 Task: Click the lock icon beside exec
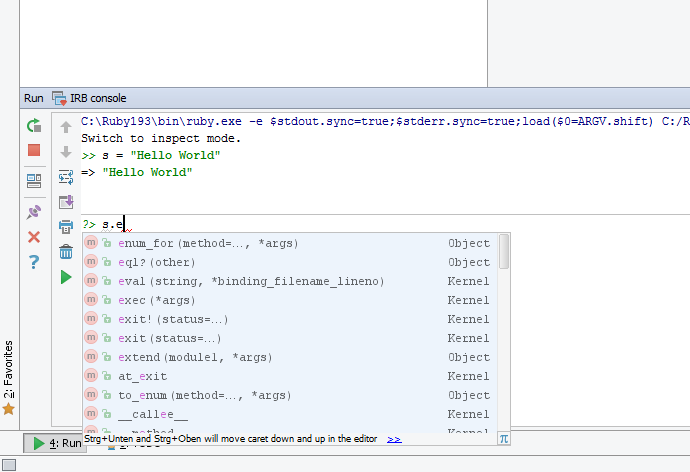coord(106,300)
